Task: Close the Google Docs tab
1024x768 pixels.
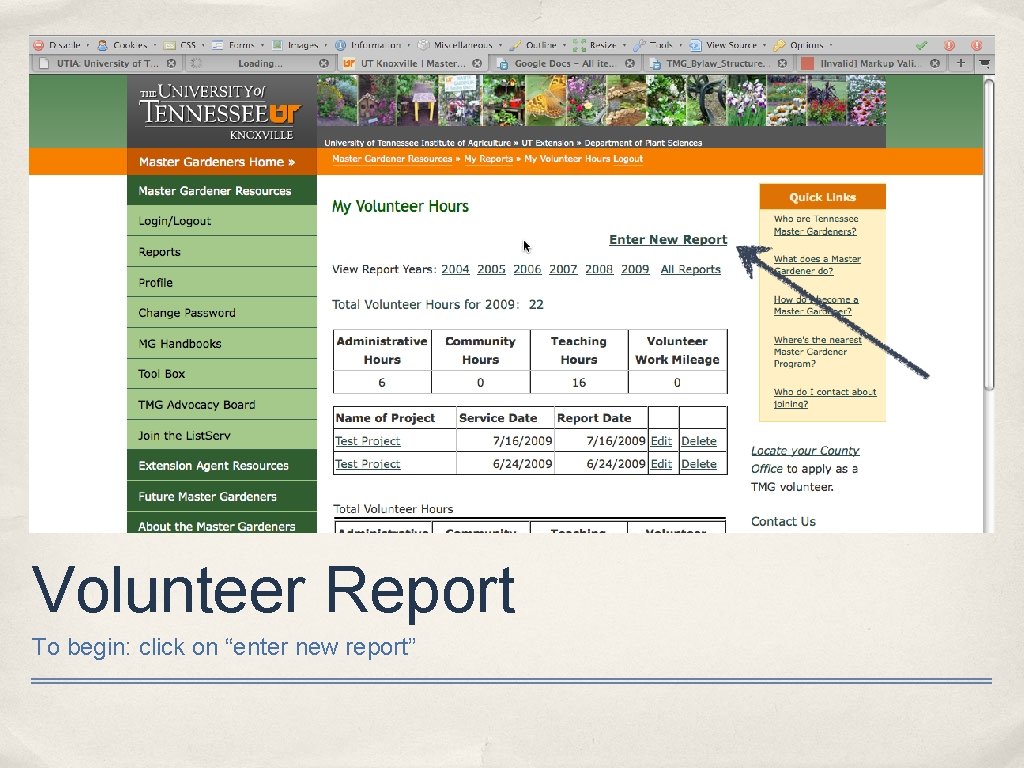Action: pos(630,63)
